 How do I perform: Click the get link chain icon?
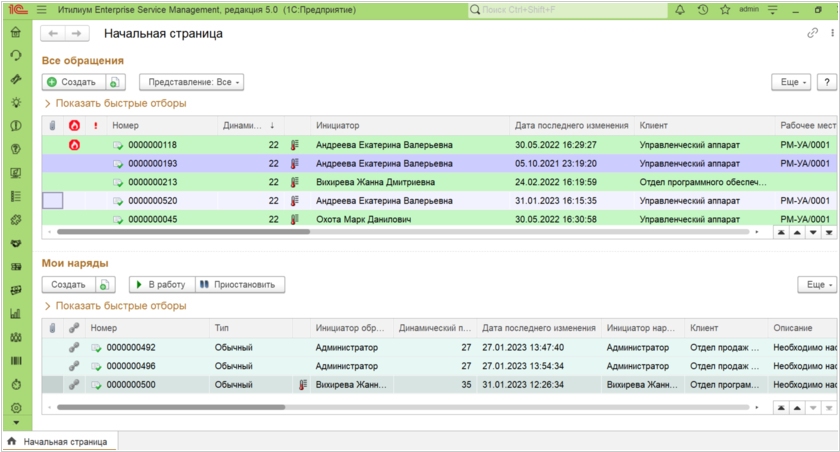(812, 34)
